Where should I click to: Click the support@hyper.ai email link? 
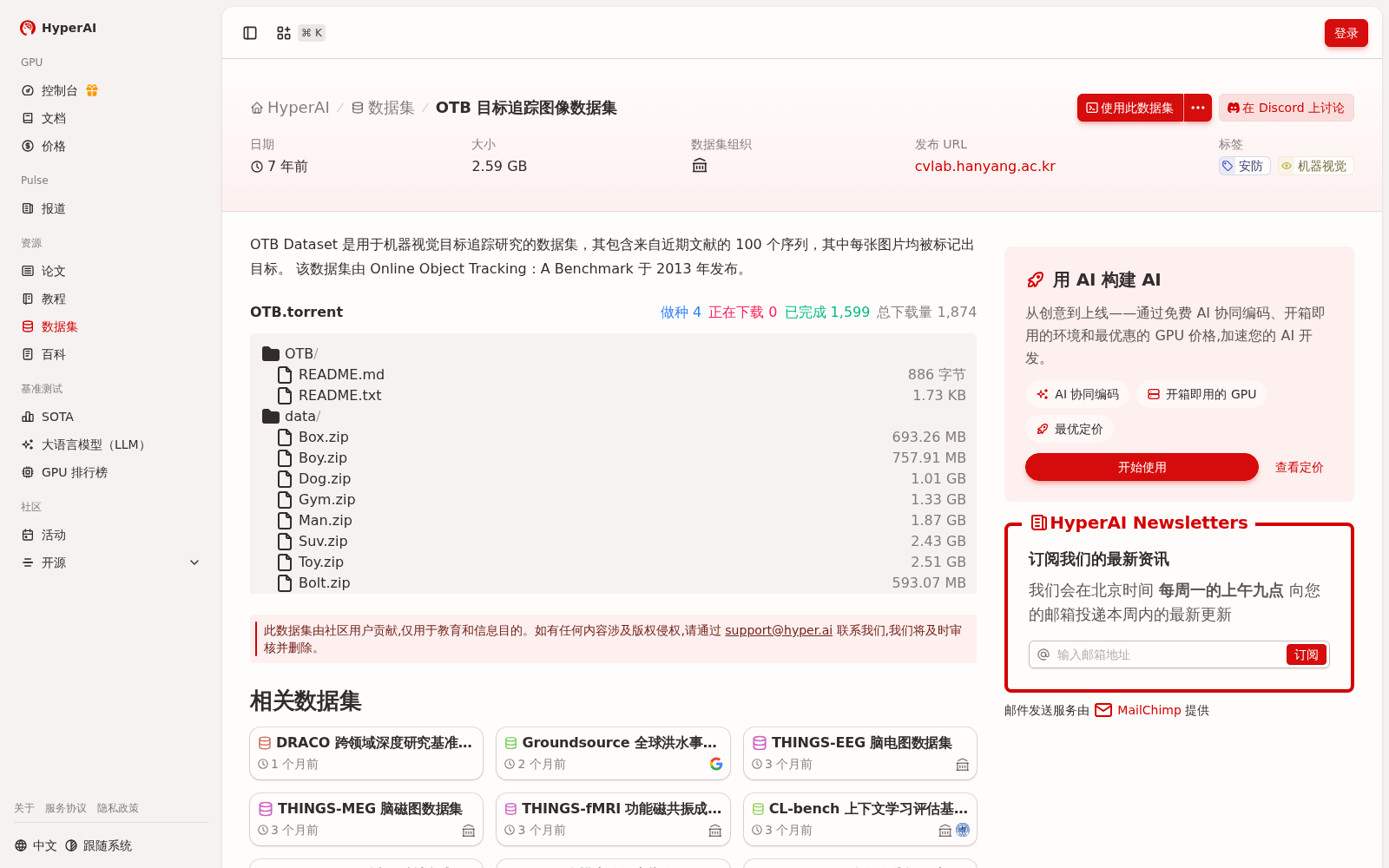click(x=779, y=630)
